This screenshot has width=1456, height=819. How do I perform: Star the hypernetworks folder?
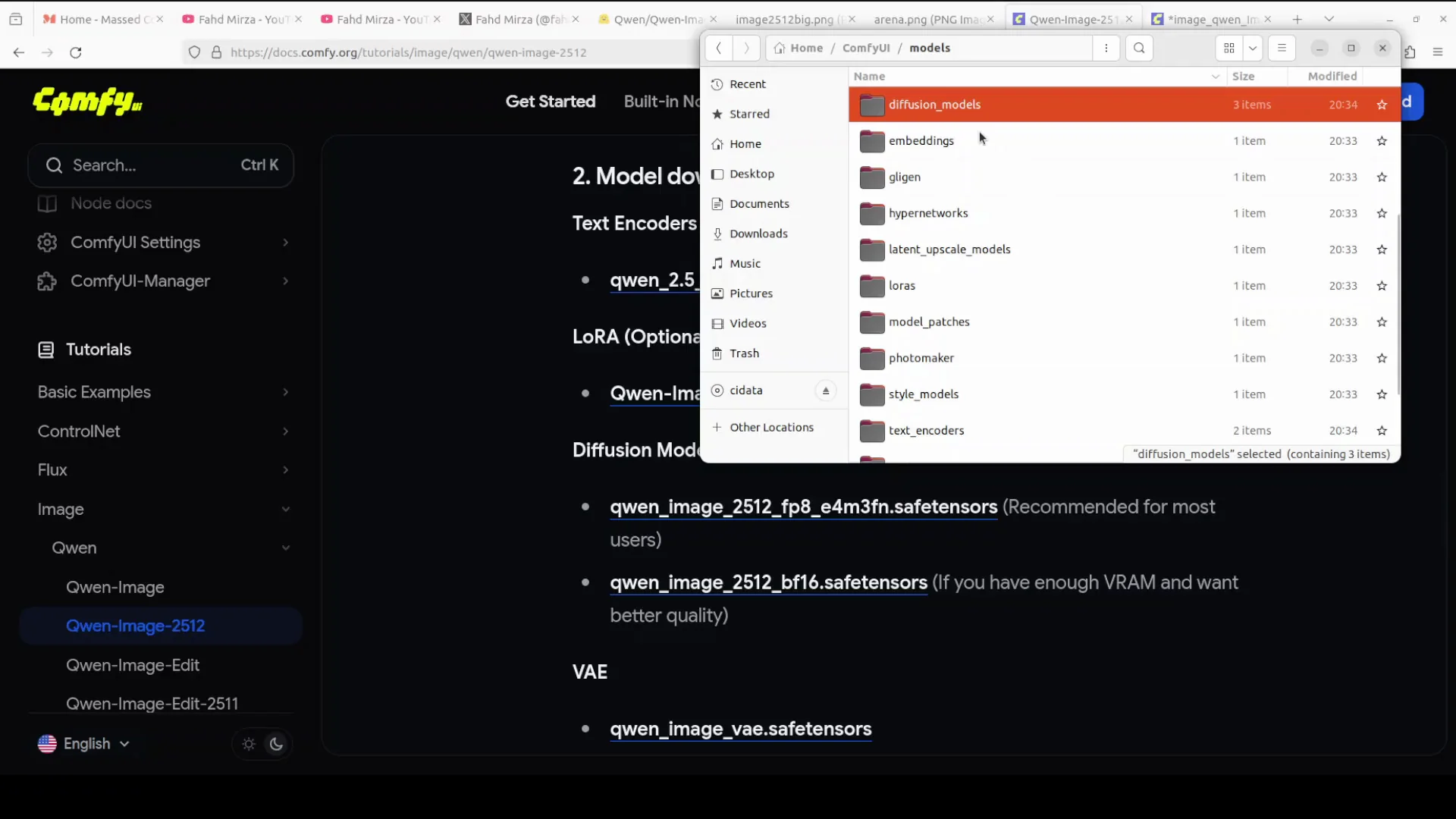1381,213
